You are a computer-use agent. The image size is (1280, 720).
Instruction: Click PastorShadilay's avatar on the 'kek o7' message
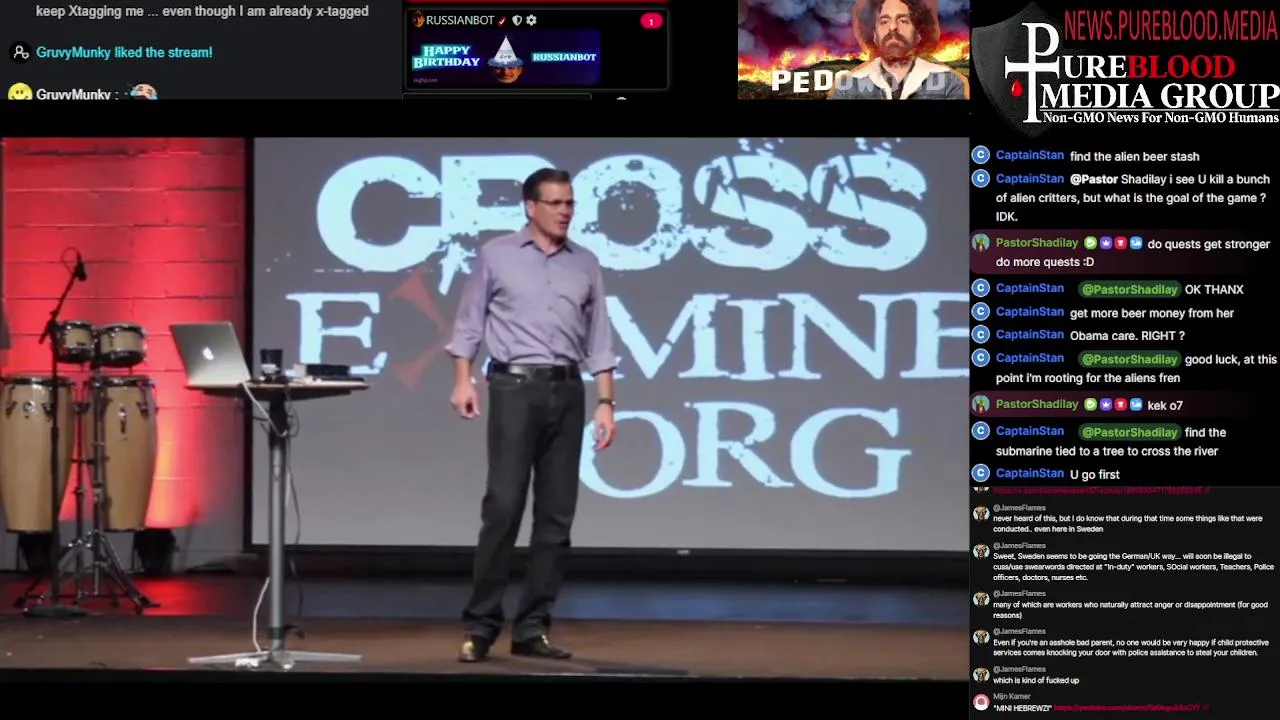pos(981,404)
